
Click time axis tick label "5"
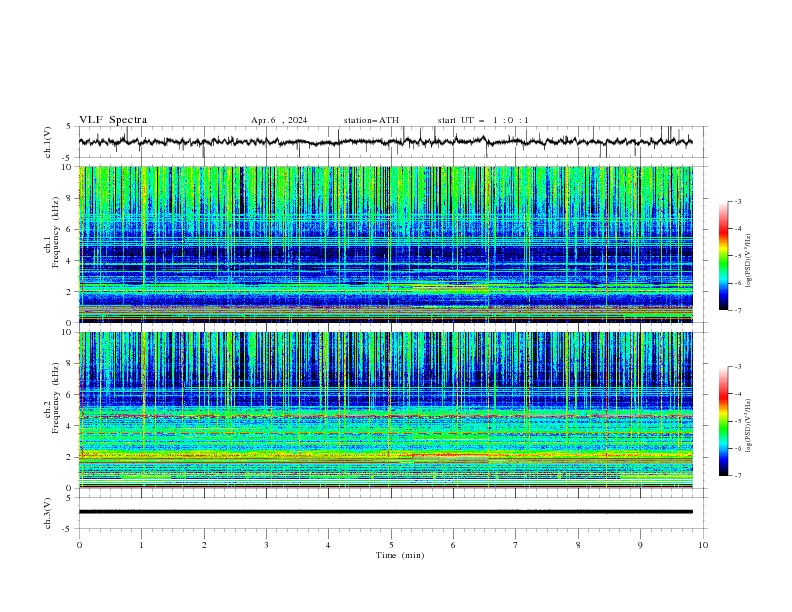(x=391, y=545)
